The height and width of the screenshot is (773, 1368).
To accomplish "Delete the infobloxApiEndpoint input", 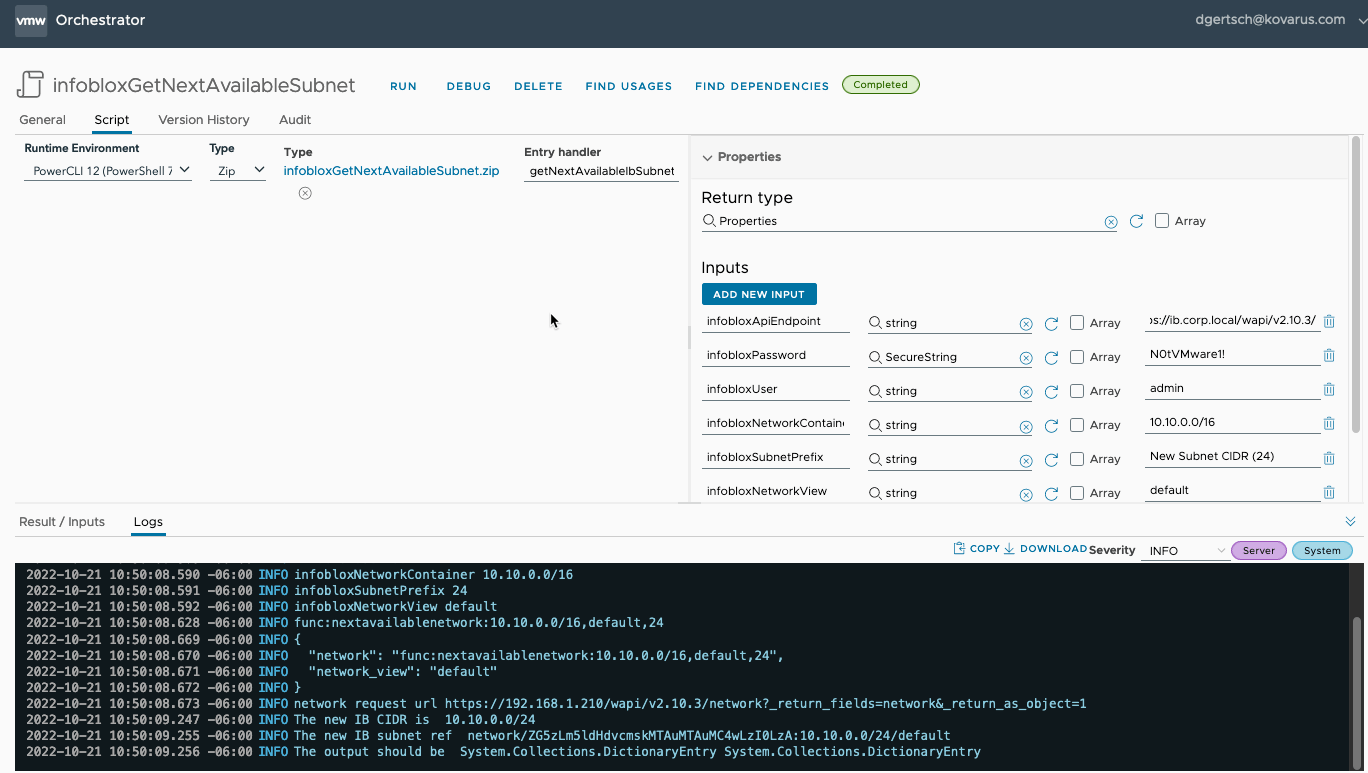I will [1329, 322].
